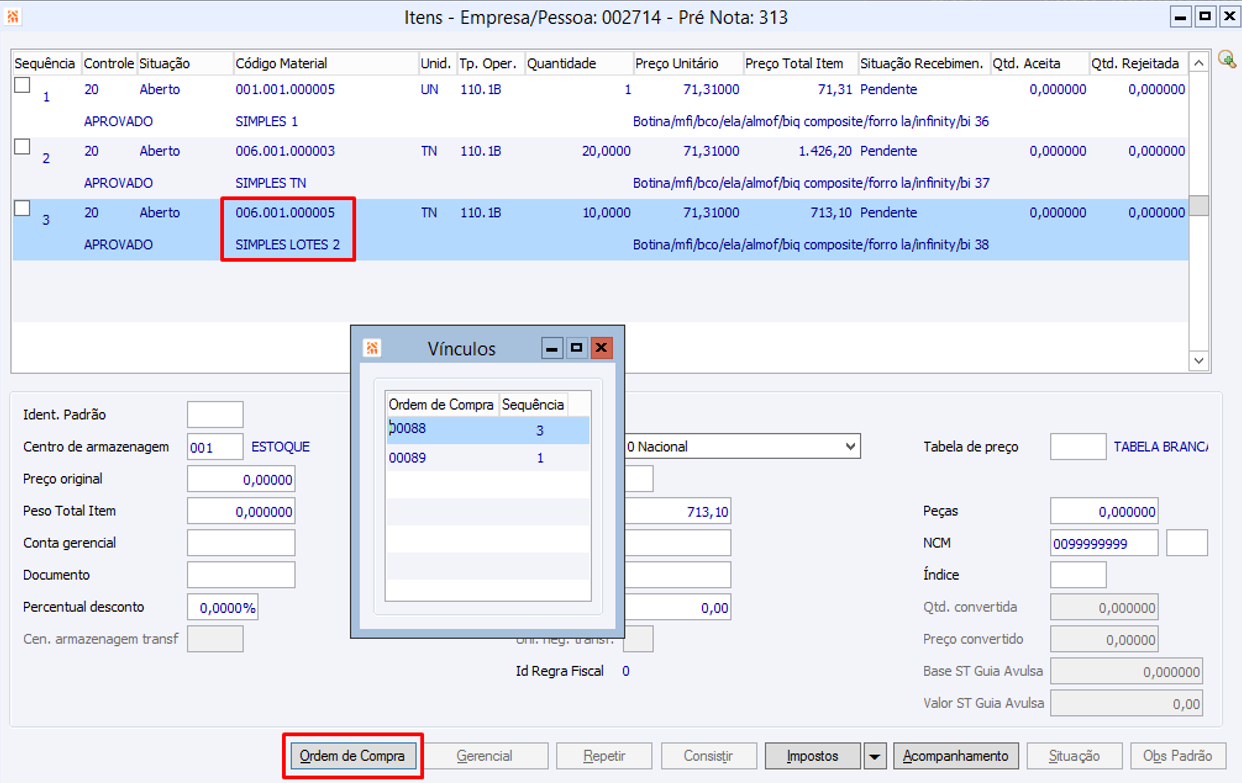
Task: Close the Vínculos popup window
Action: [x=601, y=348]
